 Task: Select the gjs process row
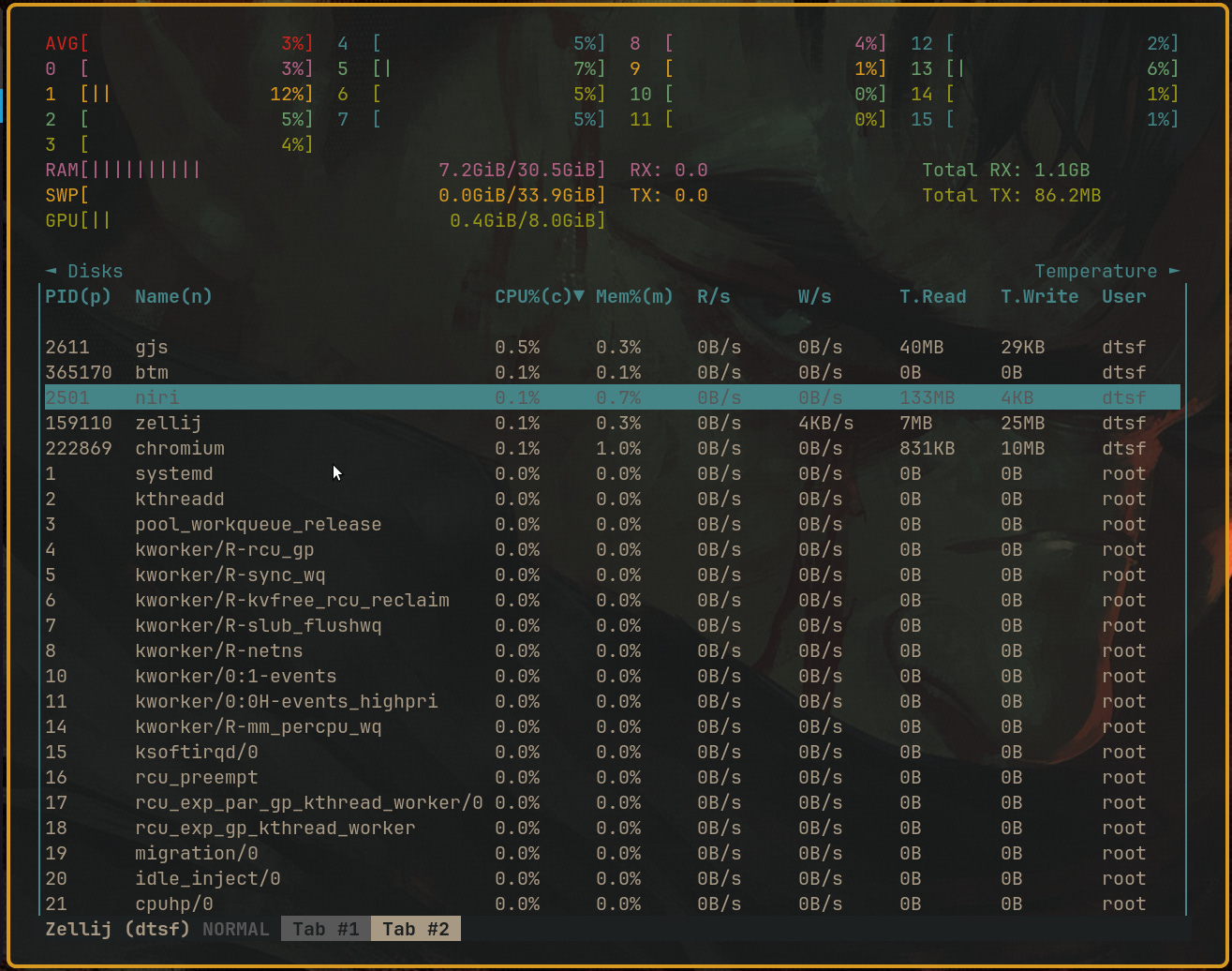[x=613, y=348]
